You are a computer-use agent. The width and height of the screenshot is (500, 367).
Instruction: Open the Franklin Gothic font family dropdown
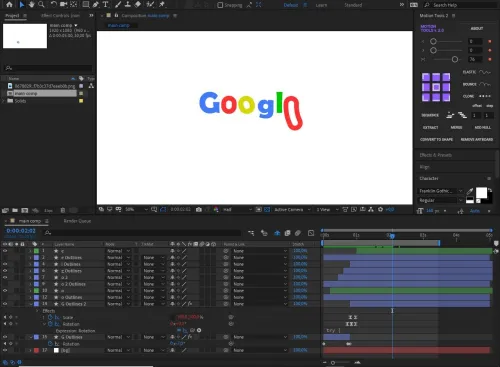[x=440, y=191]
